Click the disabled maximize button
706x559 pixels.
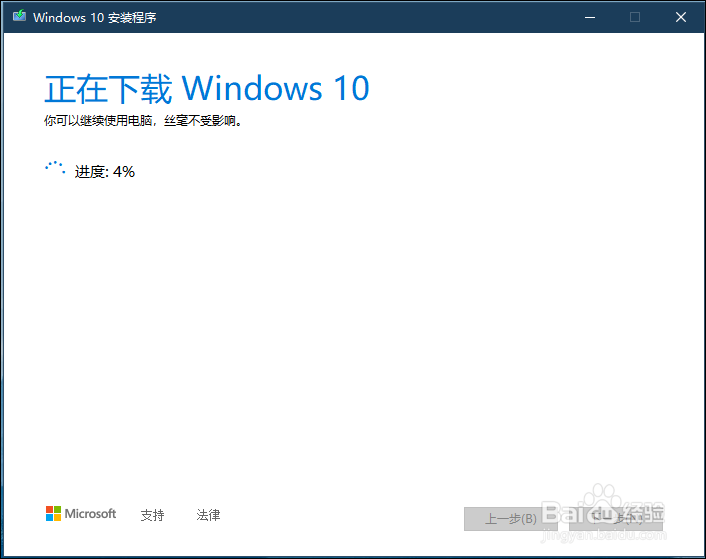click(x=635, y=17)
